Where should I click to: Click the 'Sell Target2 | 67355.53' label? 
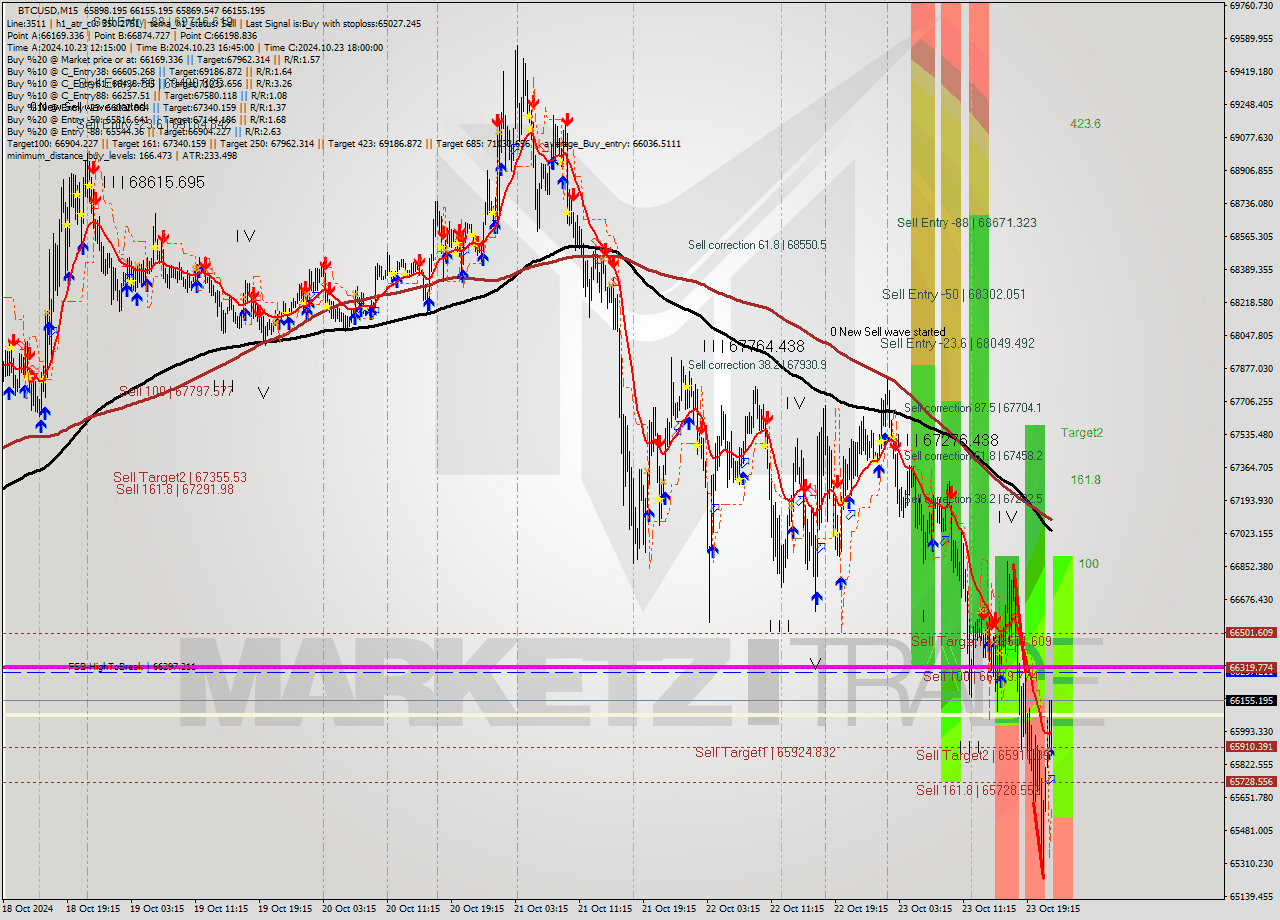(180, 478)
